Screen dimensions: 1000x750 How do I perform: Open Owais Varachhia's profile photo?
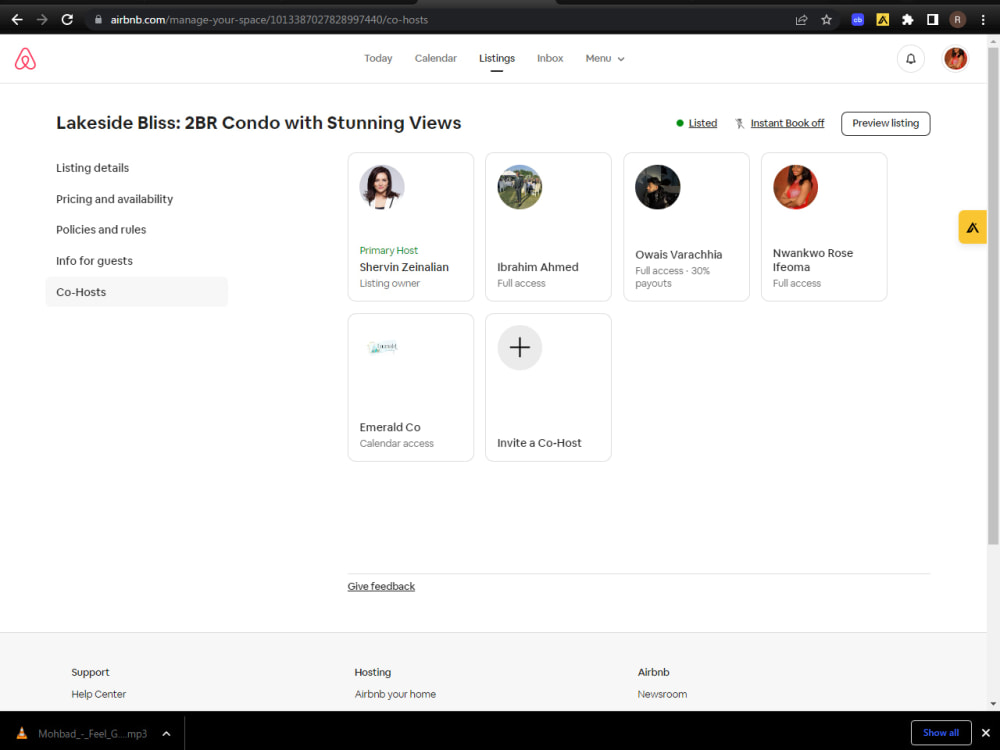pyautogui.click(x=658, y=187)
